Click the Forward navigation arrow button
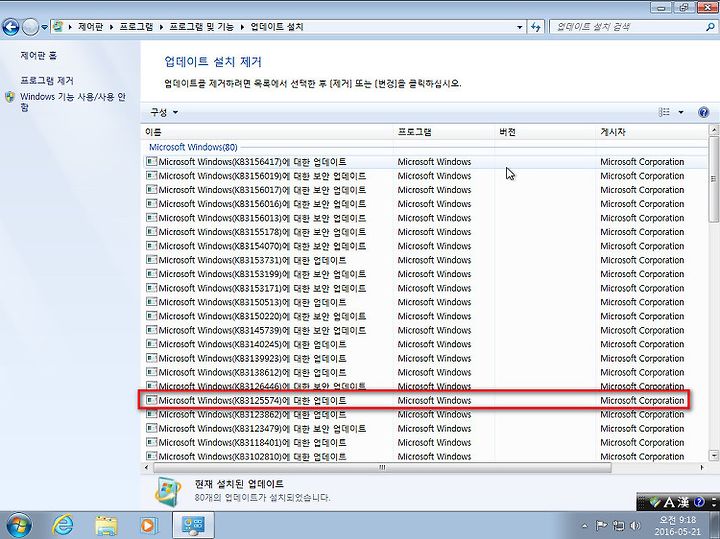 tap(30, 27)
